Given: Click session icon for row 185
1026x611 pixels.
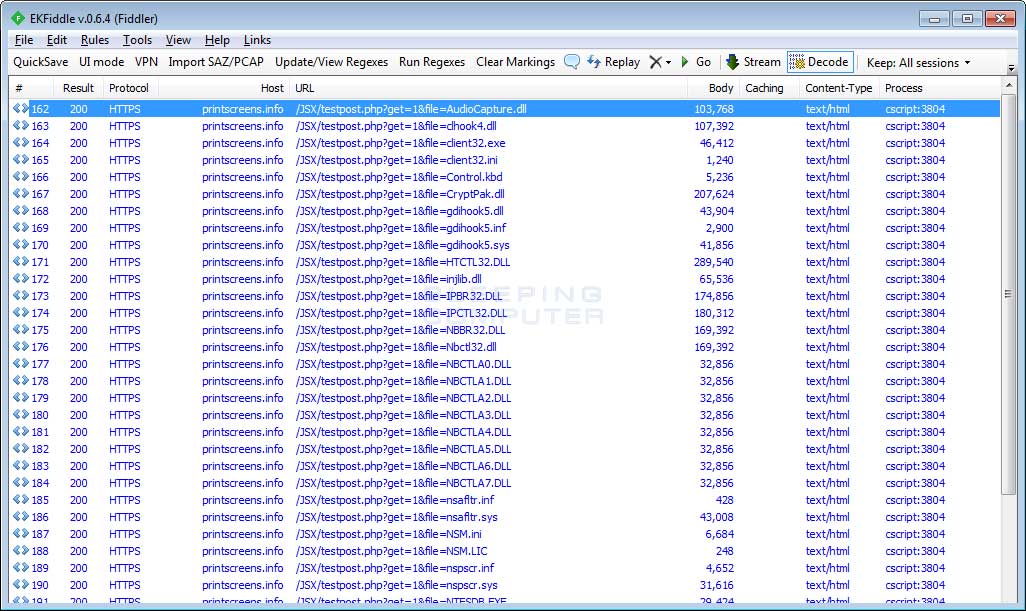Looking at the screenshot, I should (x=20, y=500).
